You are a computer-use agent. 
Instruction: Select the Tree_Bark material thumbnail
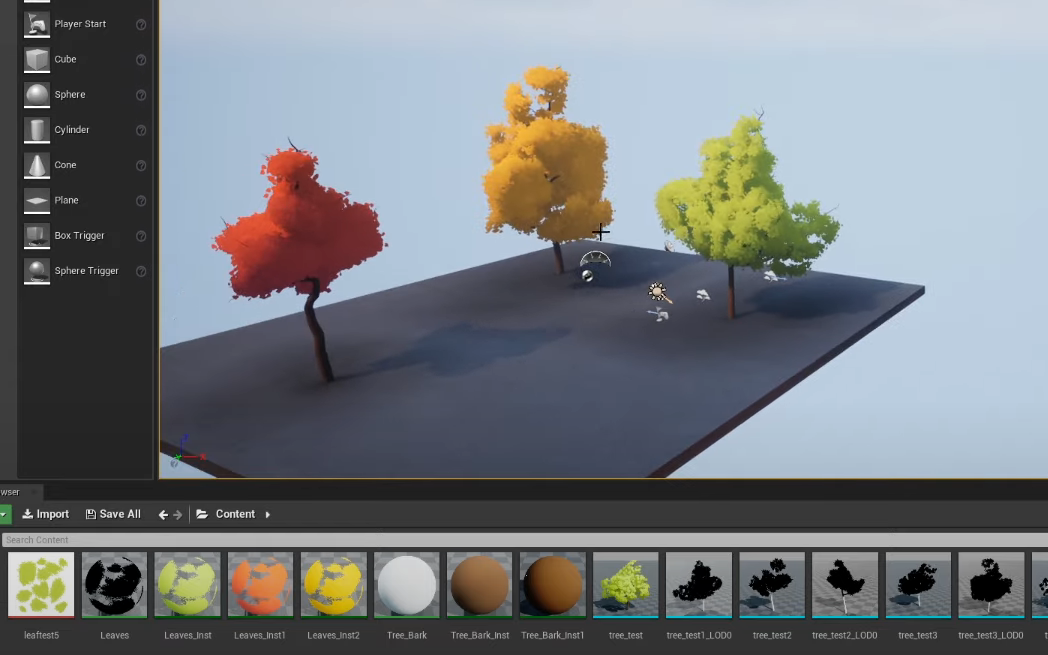click(406, 584)
